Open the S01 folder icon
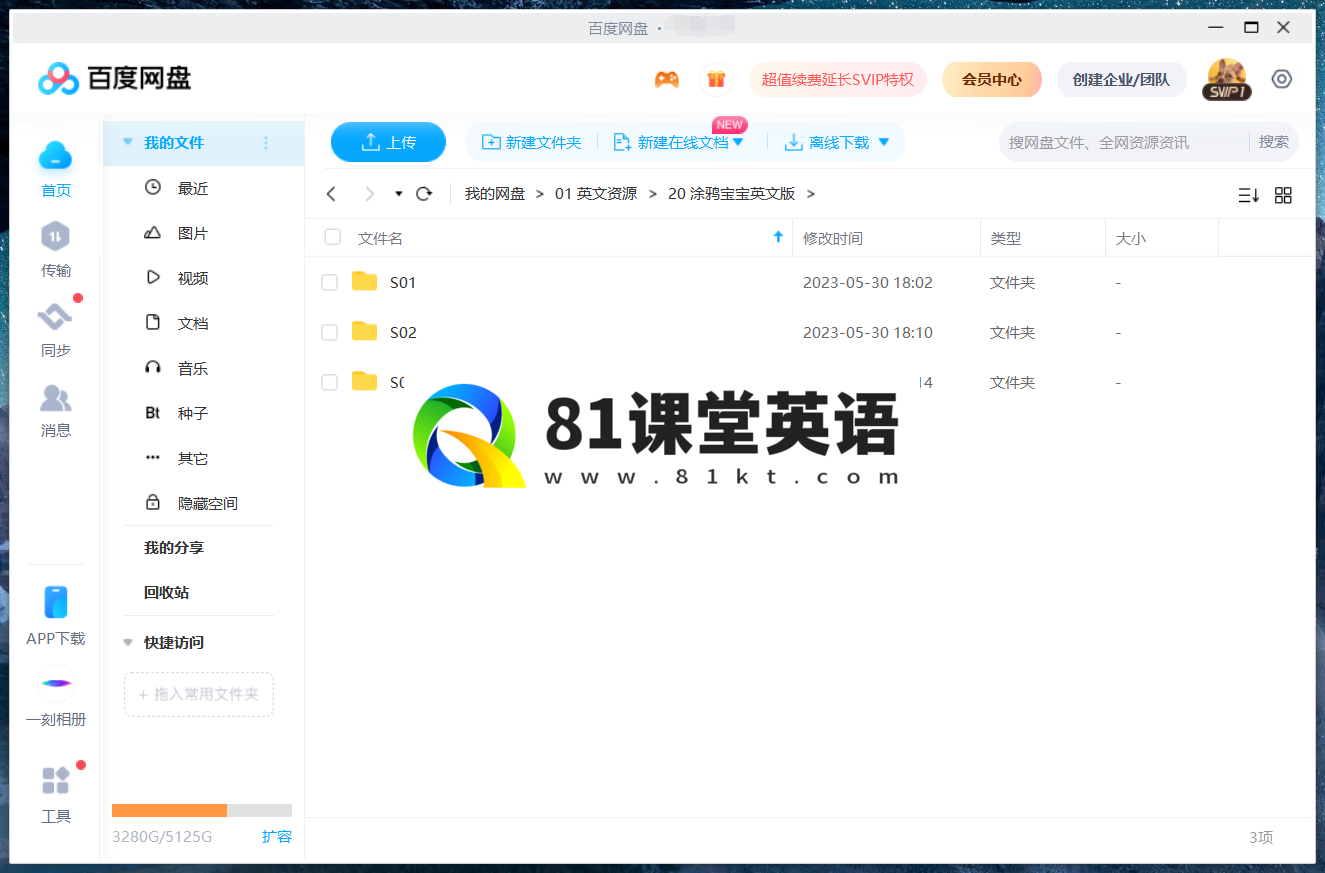1325x873 pixels. pyautogui.click(x=365, y=282)
